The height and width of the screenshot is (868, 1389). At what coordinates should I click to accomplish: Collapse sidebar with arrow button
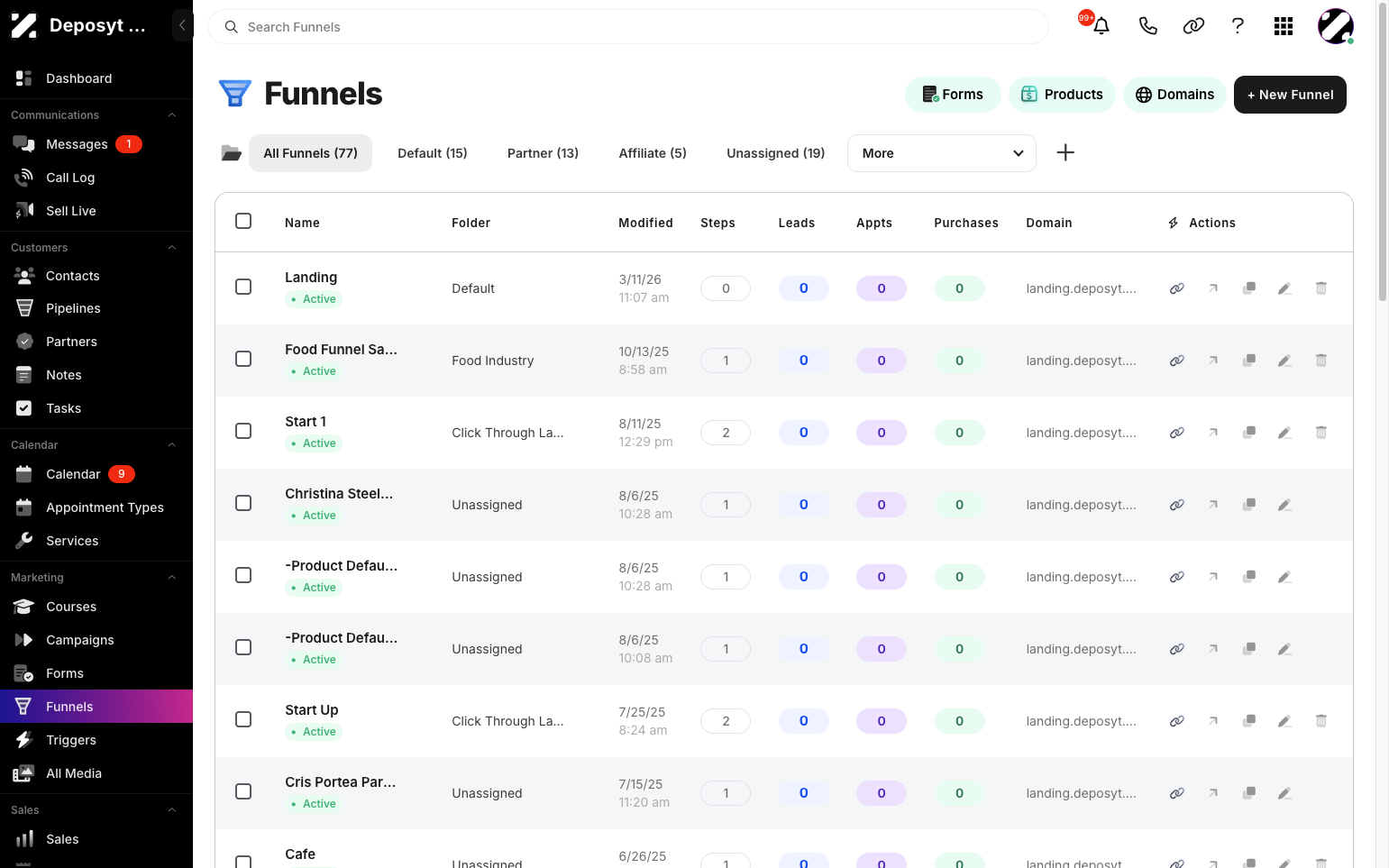[182, 25]
